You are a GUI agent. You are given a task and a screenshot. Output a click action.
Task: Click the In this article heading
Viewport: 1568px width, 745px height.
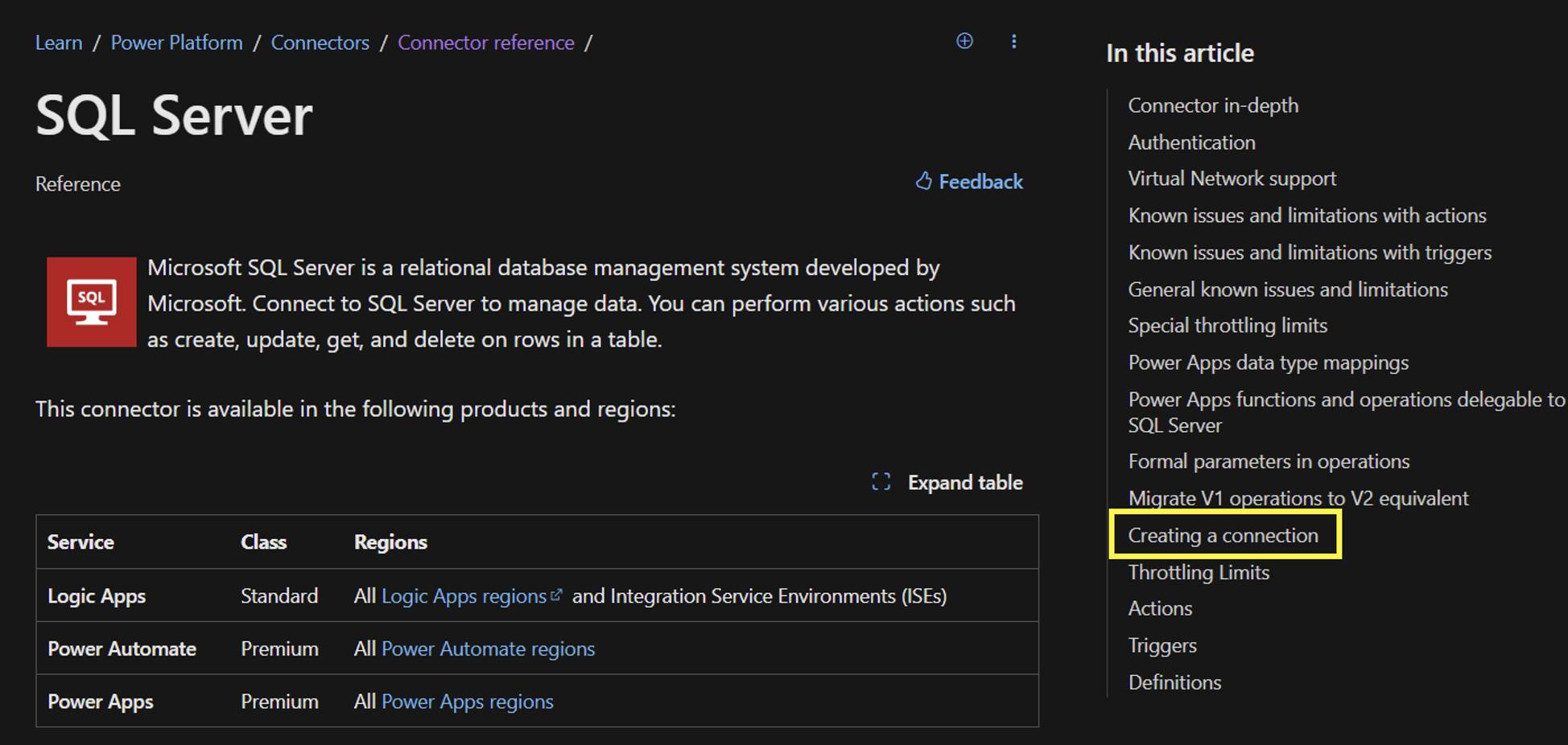click(1180, 53)
